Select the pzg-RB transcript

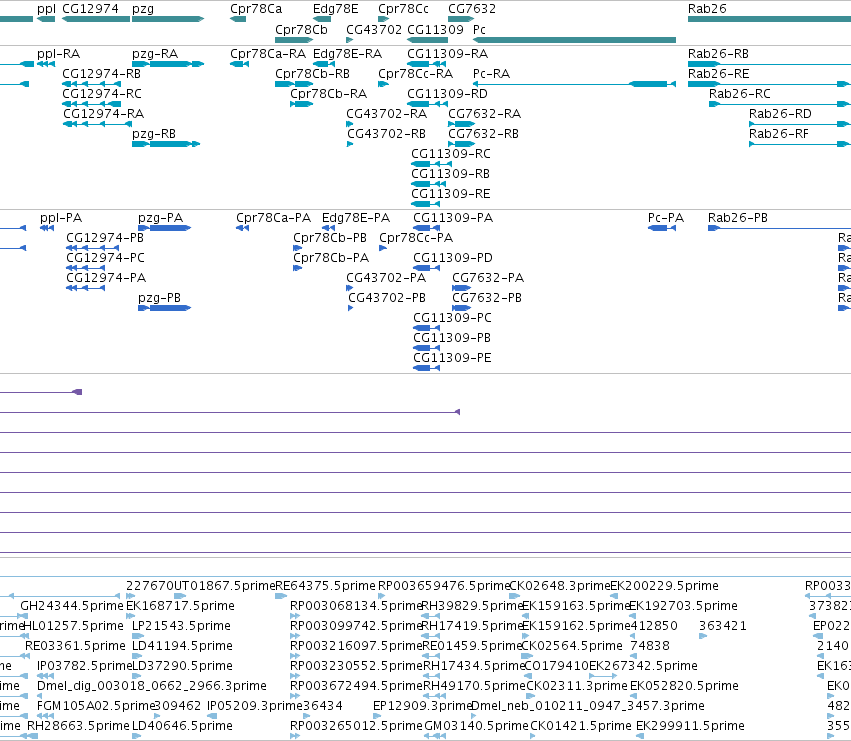166,144
